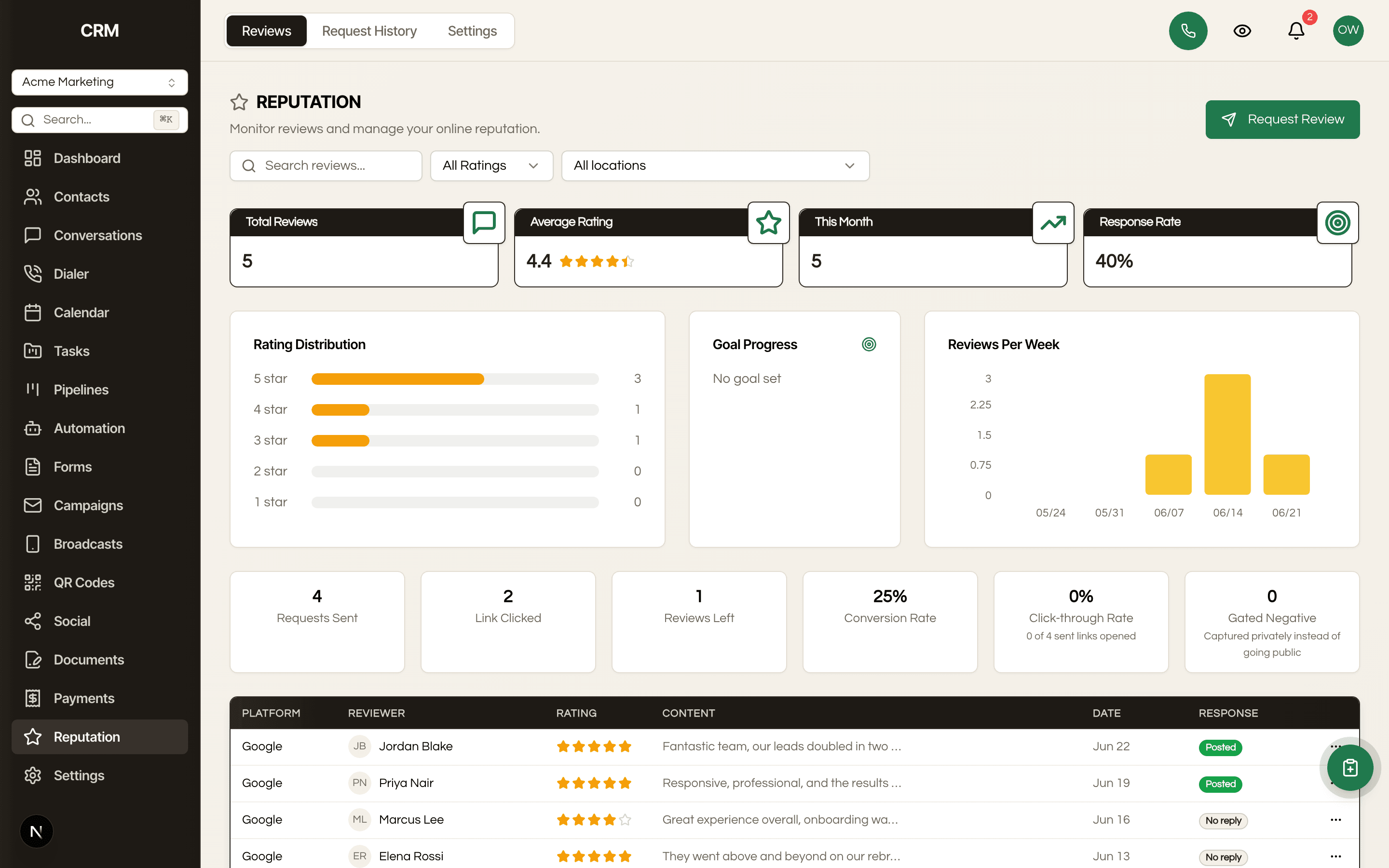The height and width of the screenshot is (868, 1389).
Task: Switch to the Settings tab at top
Action: click(472, 31)
